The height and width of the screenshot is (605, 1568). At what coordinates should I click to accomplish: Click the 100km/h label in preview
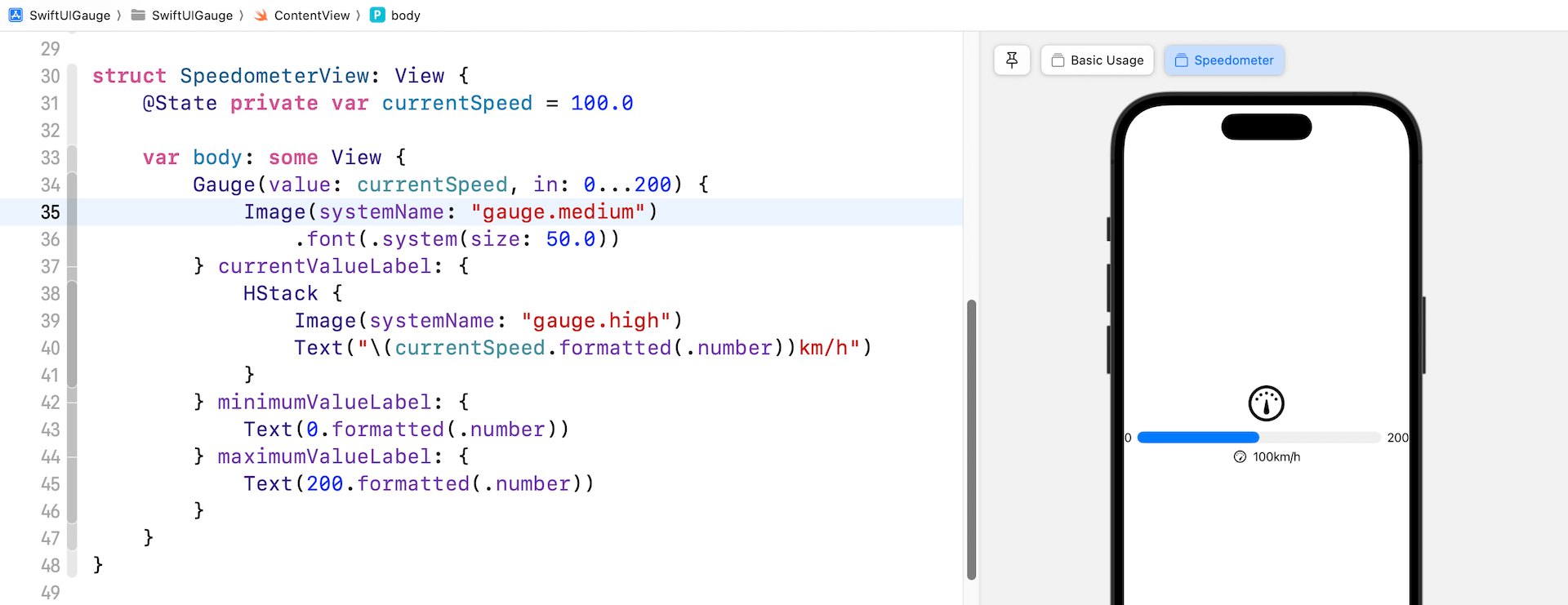(1276, 457)
